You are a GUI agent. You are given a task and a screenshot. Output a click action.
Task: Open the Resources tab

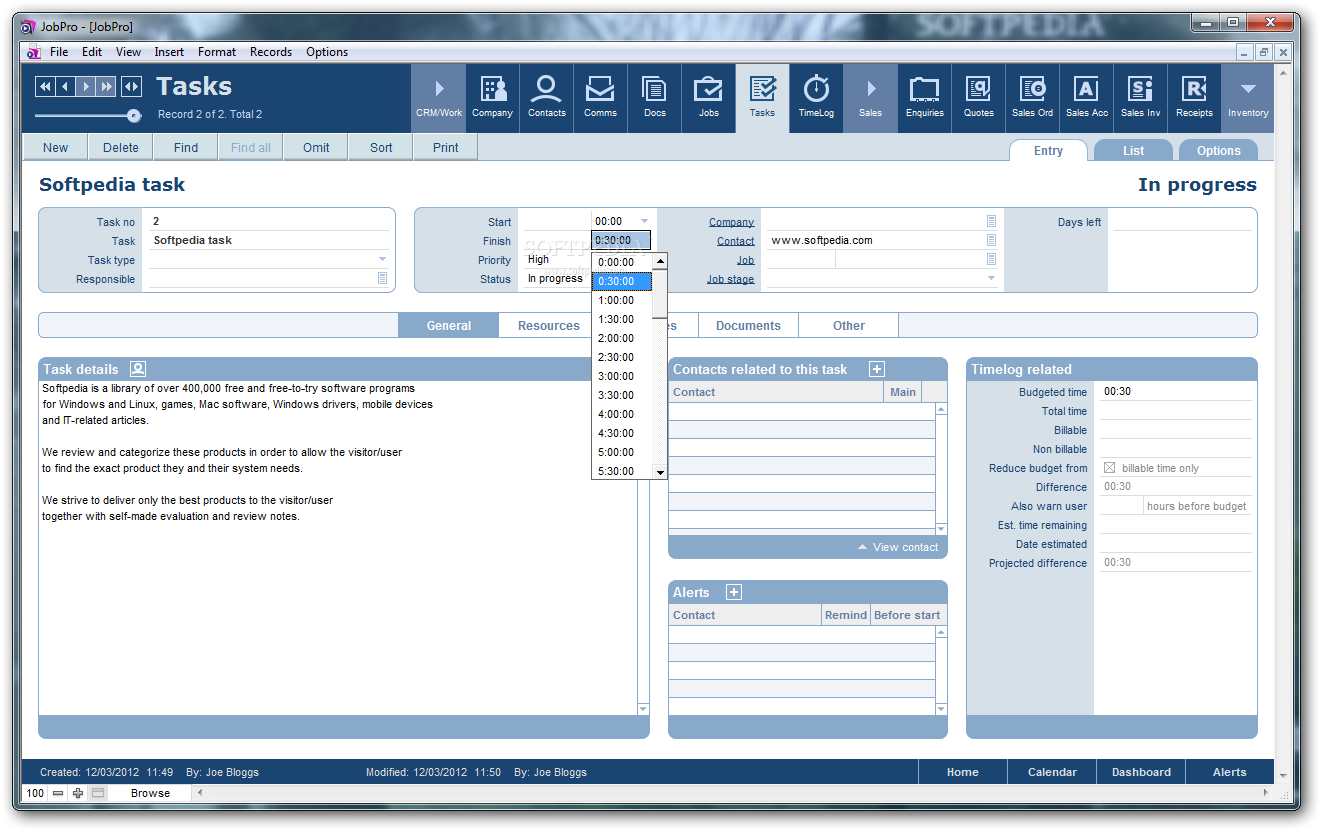549,326
